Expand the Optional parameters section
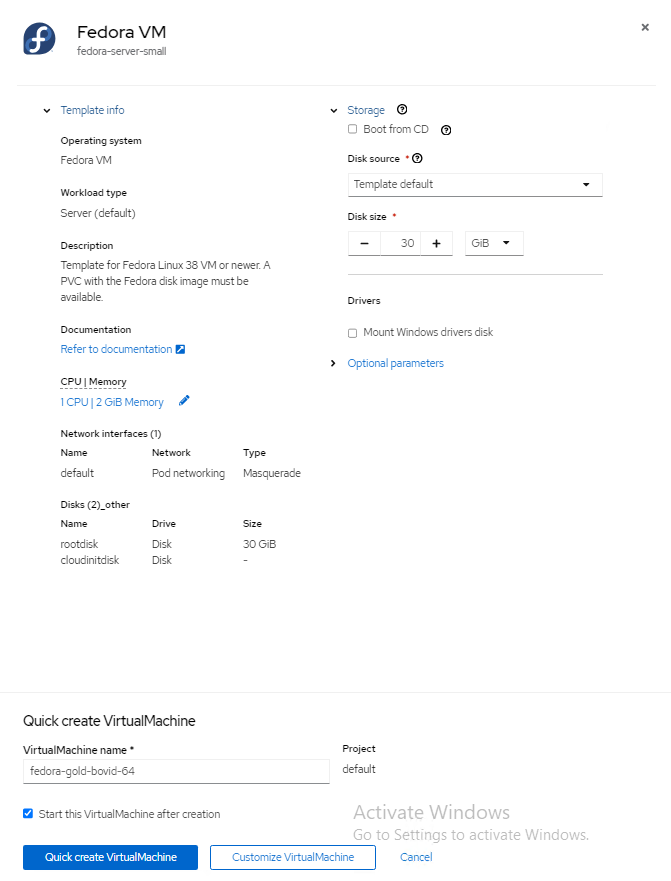This screenshot has width=671, height=881. pos(395,363)
